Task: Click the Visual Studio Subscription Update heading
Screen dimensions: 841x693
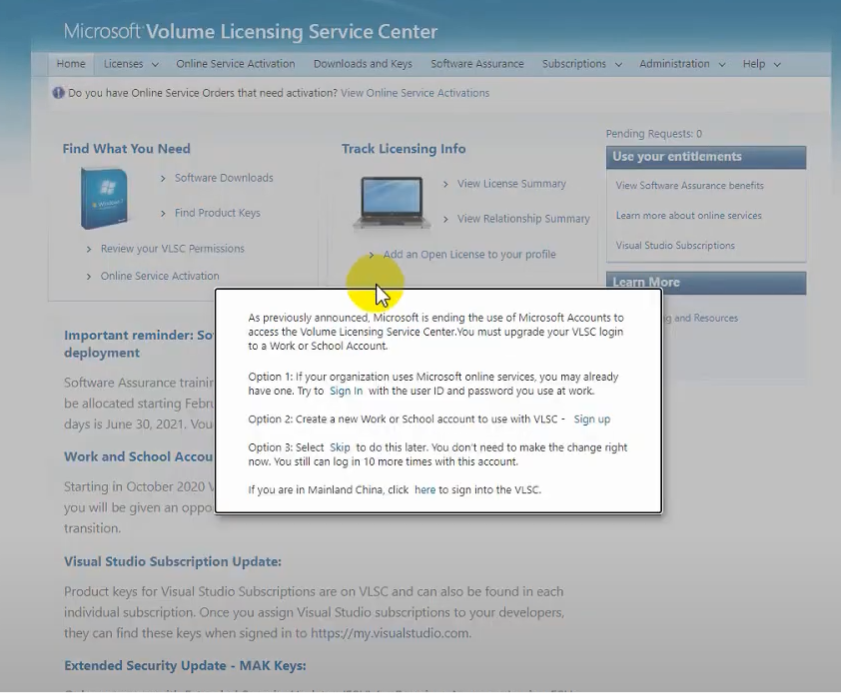Action: click(173, 562)
